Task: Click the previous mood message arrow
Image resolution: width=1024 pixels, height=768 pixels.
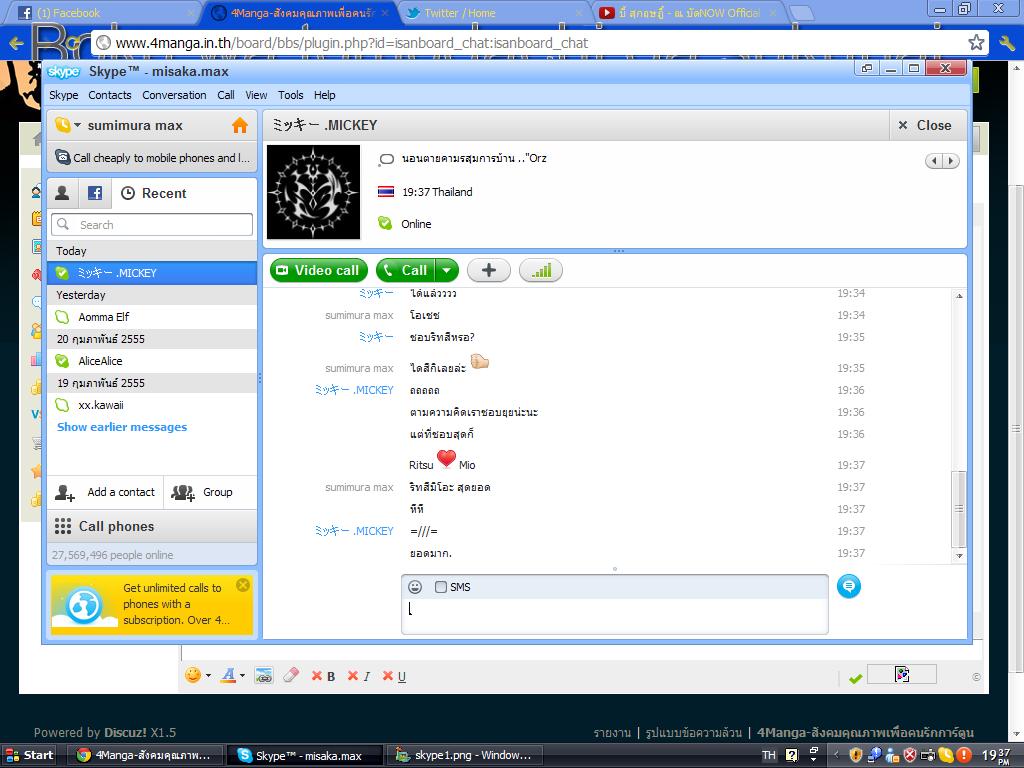Action: (x=934, y=161)
